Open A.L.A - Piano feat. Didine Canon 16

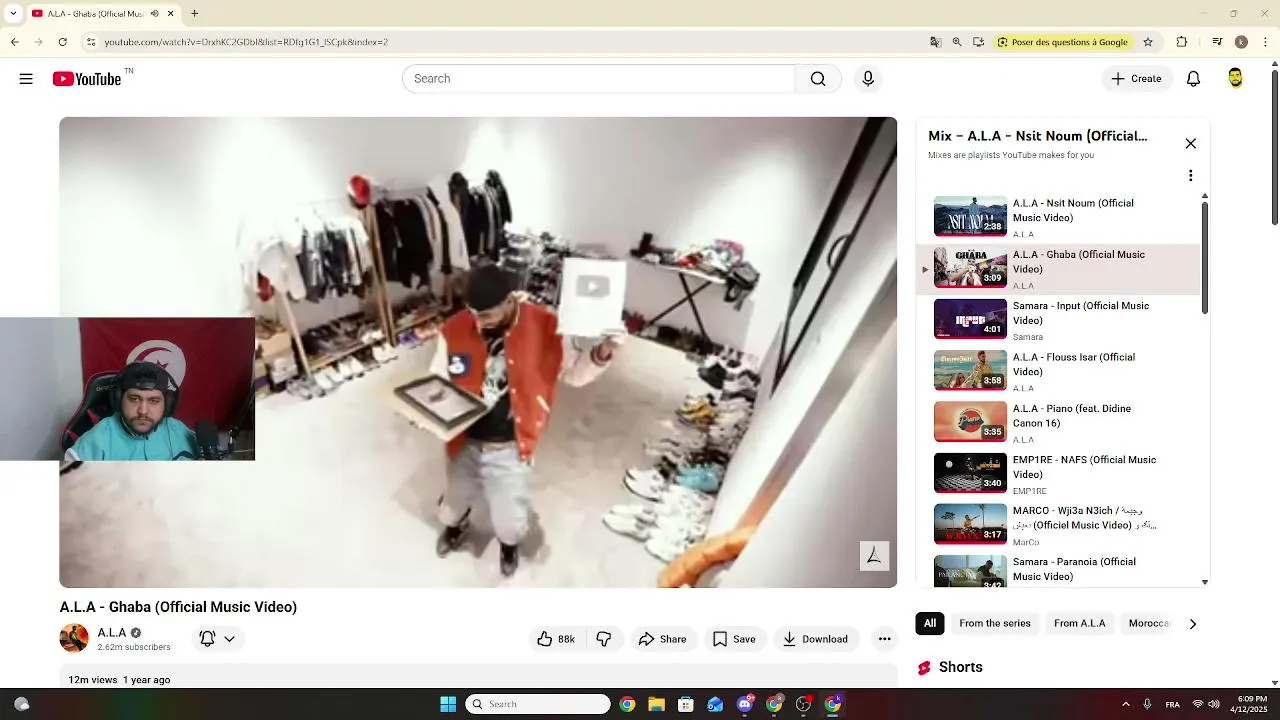click(1058, 423)
